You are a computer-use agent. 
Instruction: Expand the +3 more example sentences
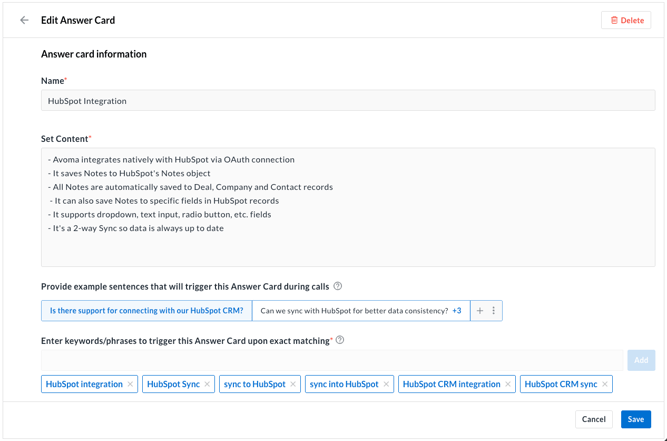[x=457, y=311]
